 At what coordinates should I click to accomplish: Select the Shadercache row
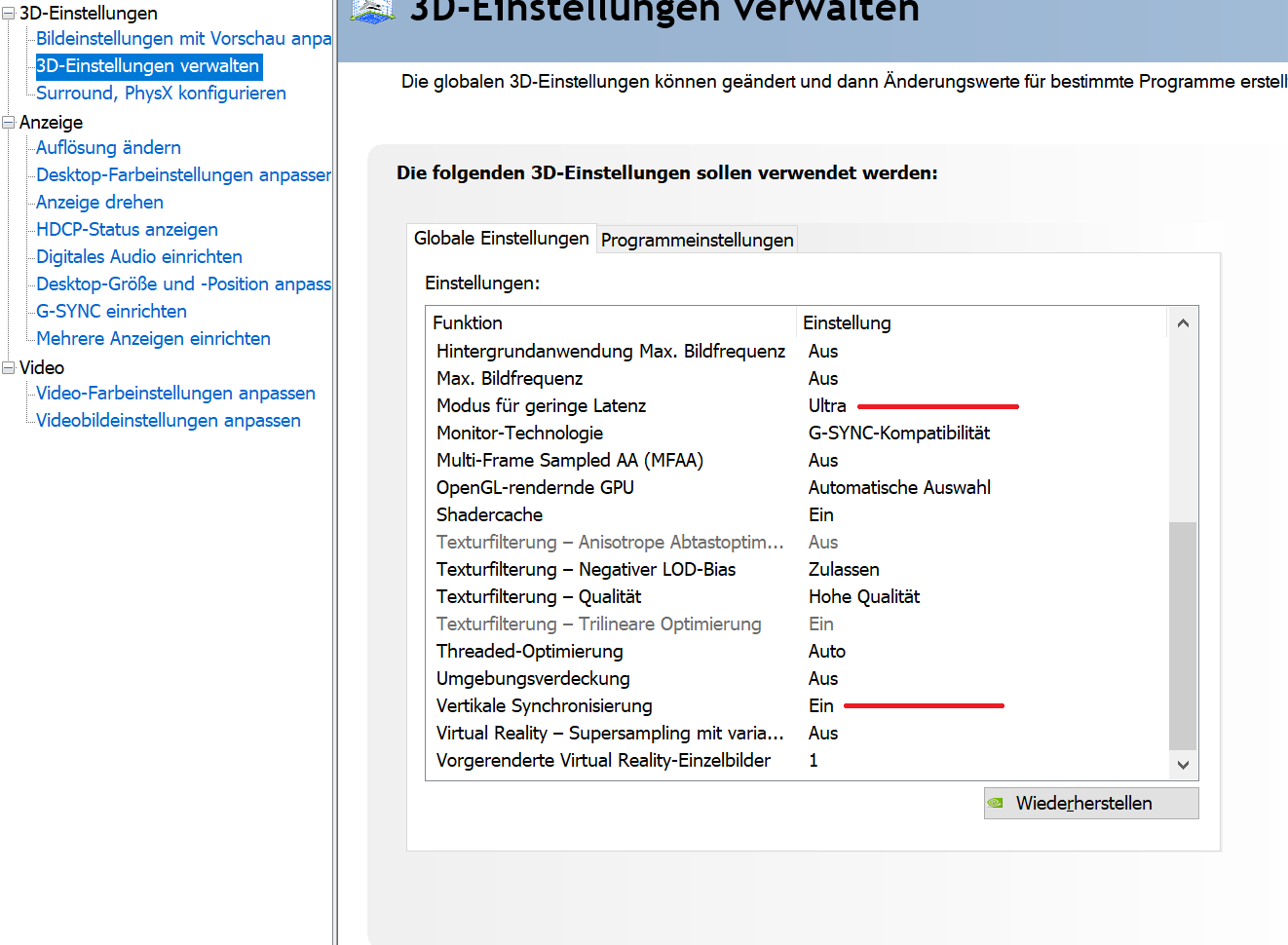coord(797,514)
